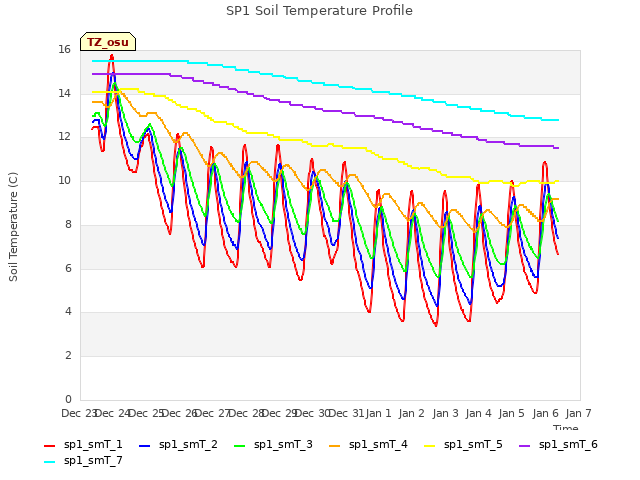Click the y-axis value 6

click(68, 268)
